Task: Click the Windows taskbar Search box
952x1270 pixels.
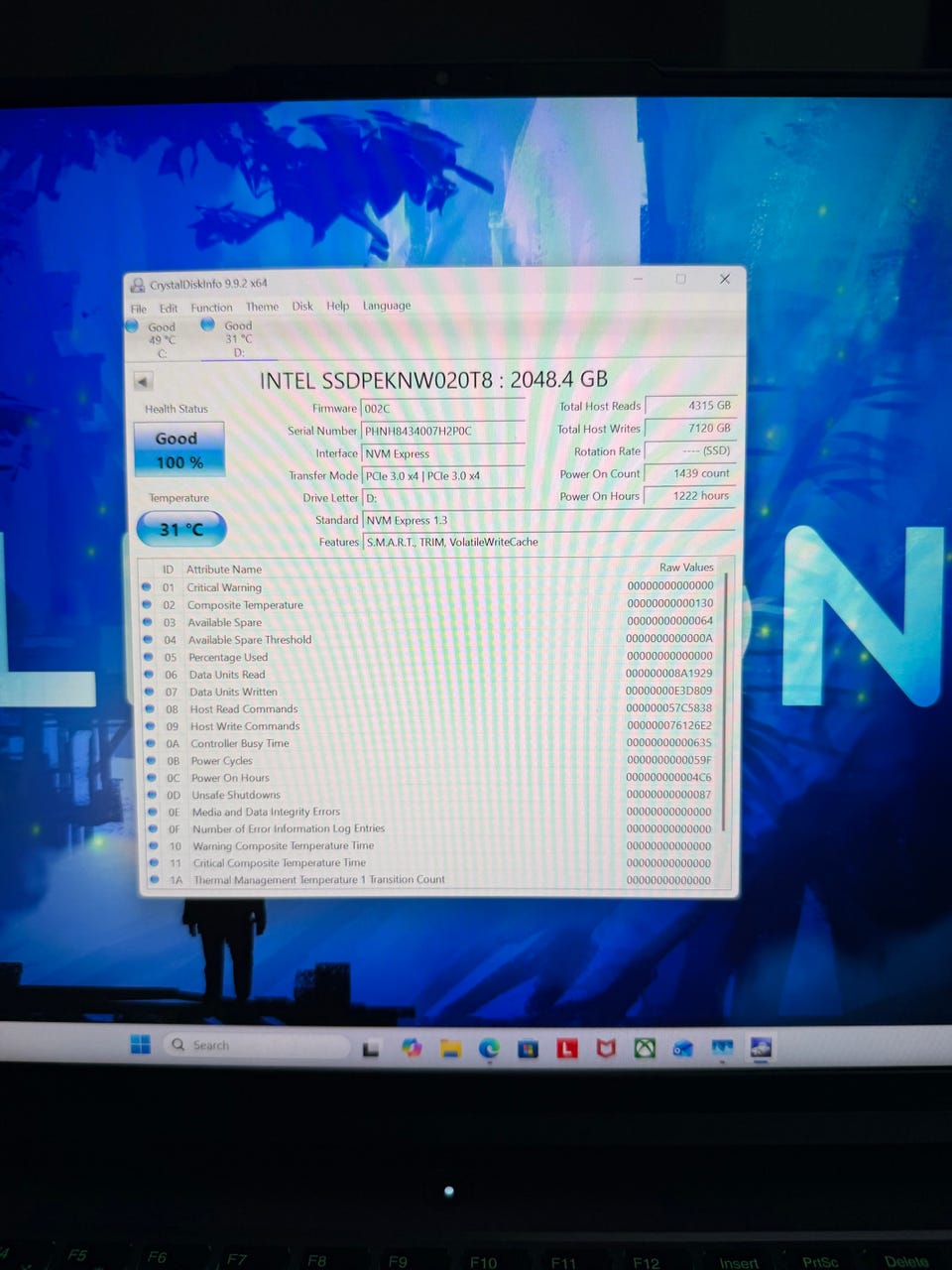Action: point(256,1046)
